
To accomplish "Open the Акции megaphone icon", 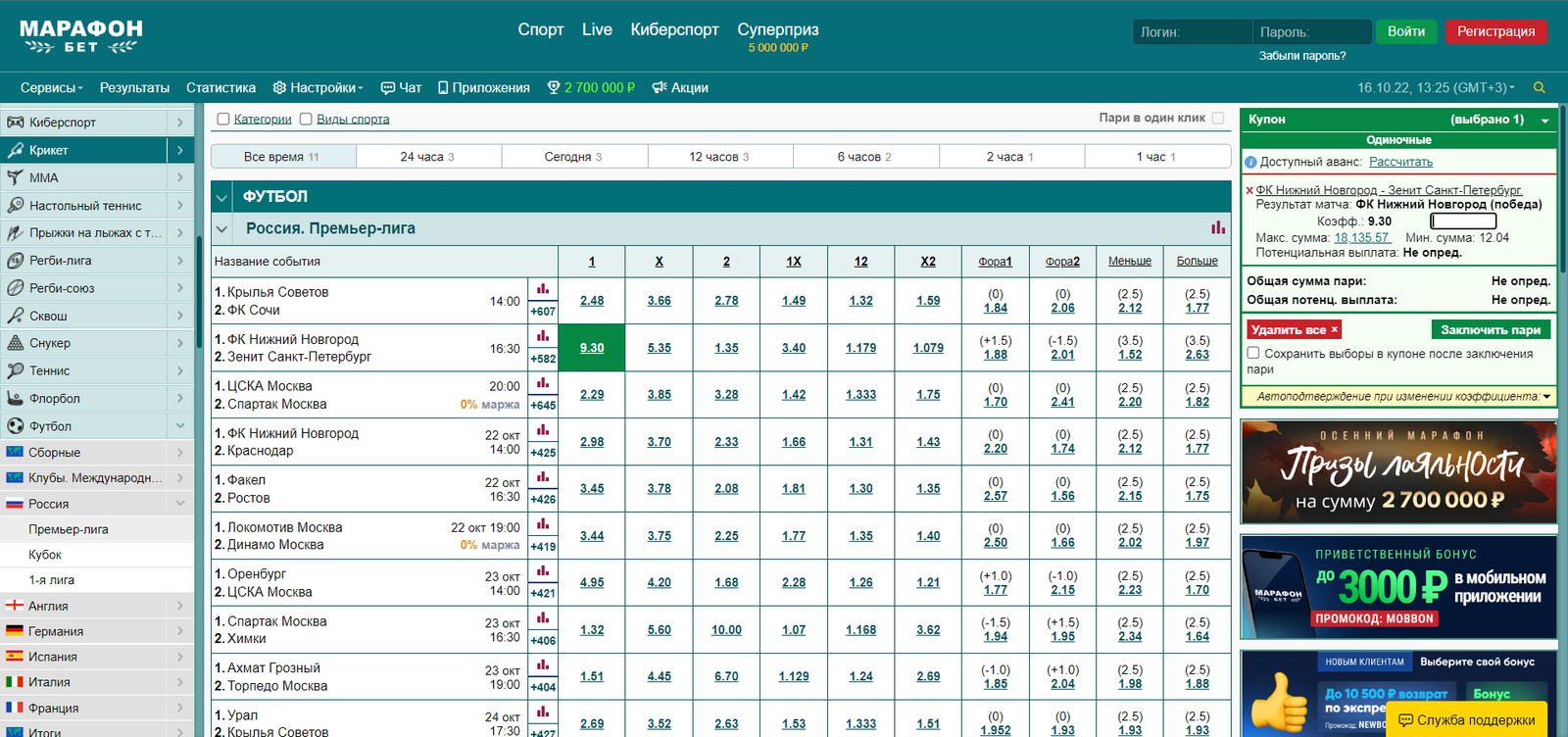I will [x=660, y=87].
